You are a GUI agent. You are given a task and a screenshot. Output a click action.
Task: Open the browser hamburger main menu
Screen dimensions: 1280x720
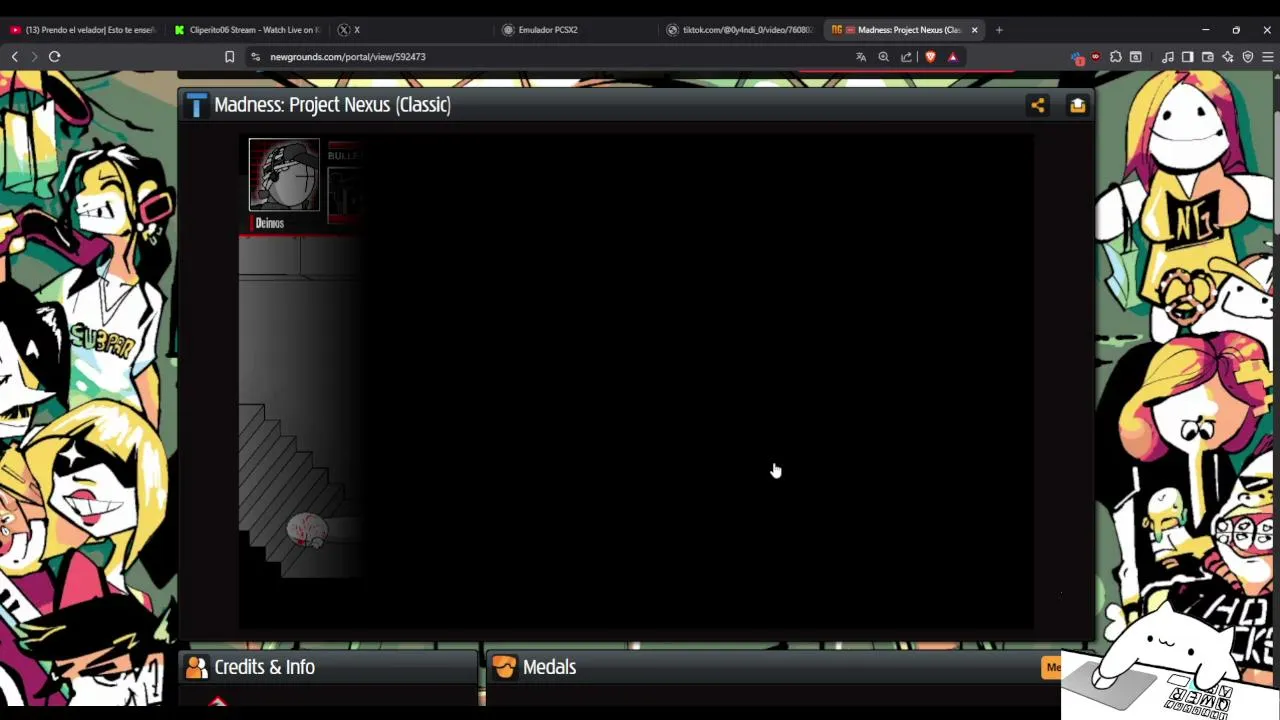coord(1268,57)
